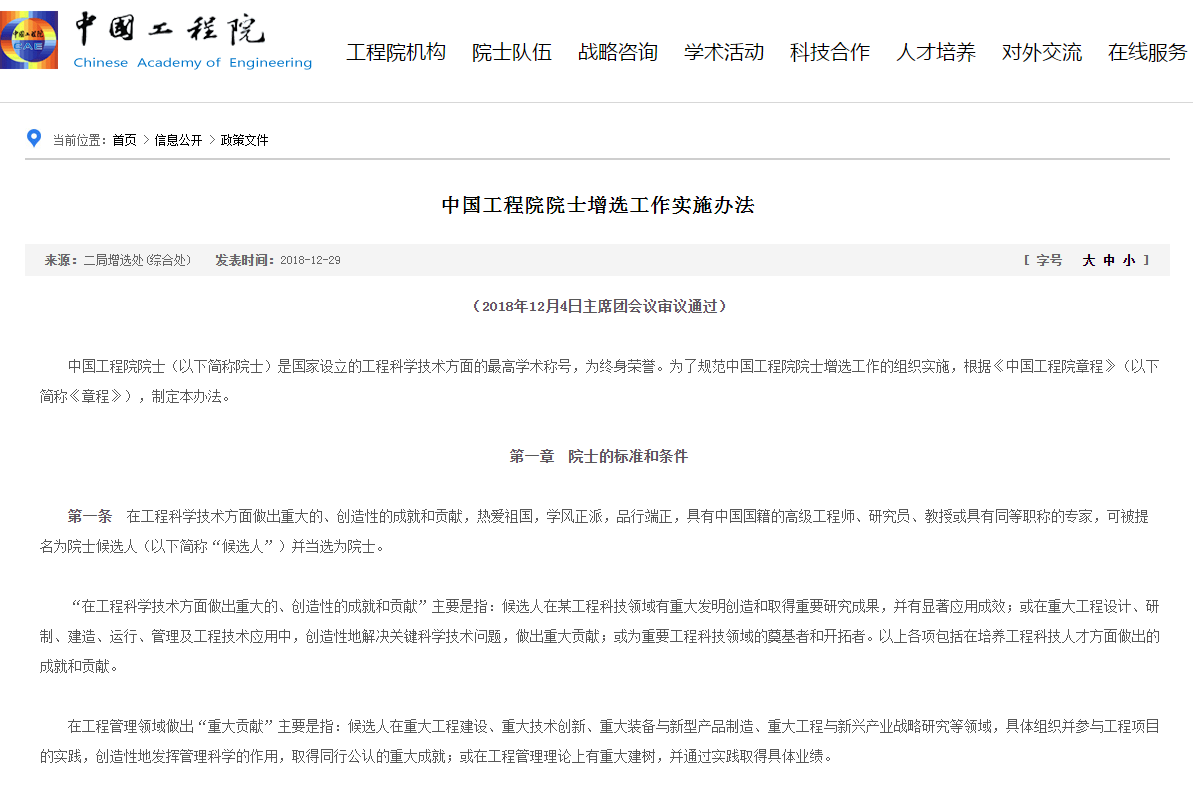
Task: Open the 院士队伍 menu
Action: click(511, 53)
